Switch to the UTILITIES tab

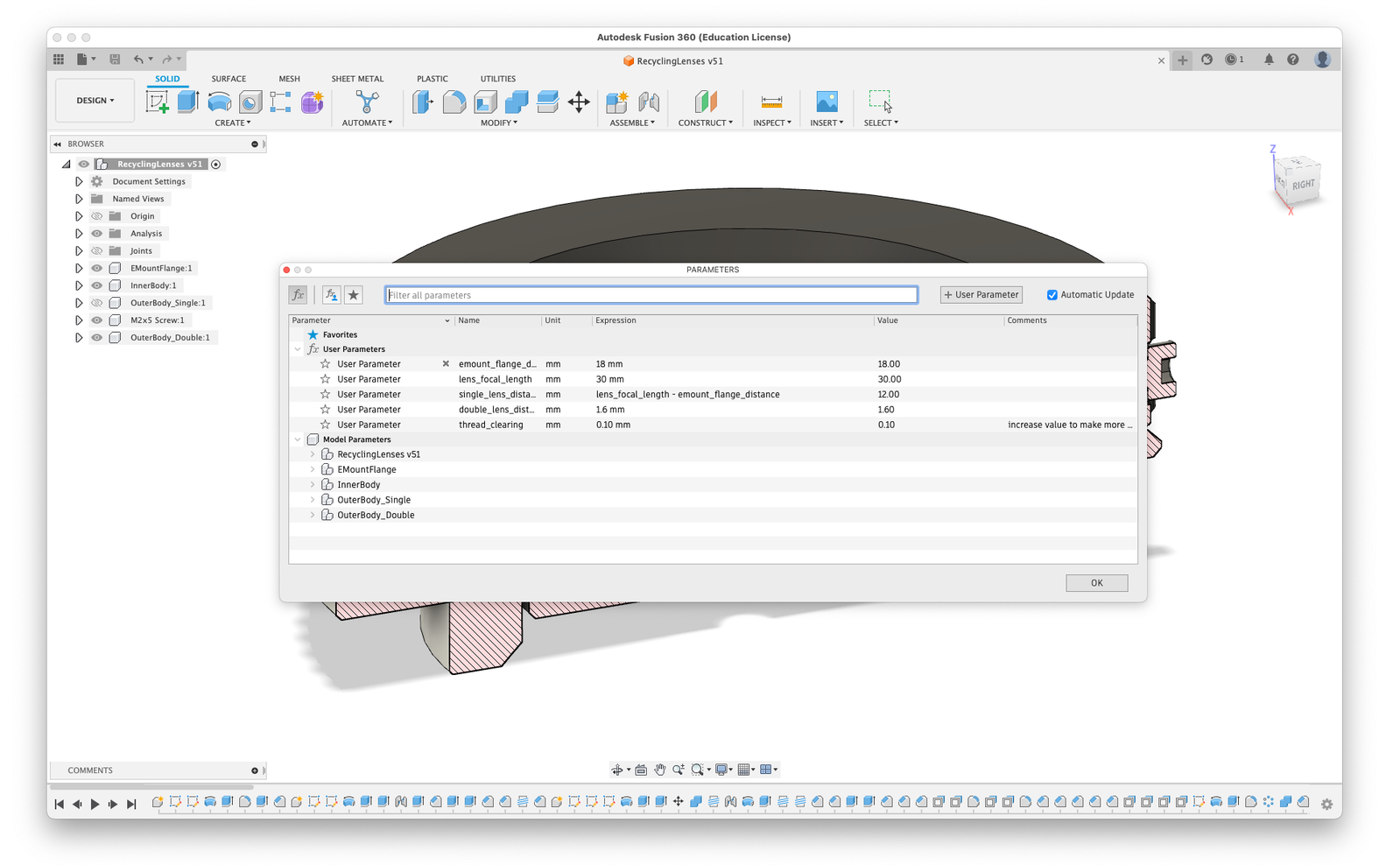498,79
